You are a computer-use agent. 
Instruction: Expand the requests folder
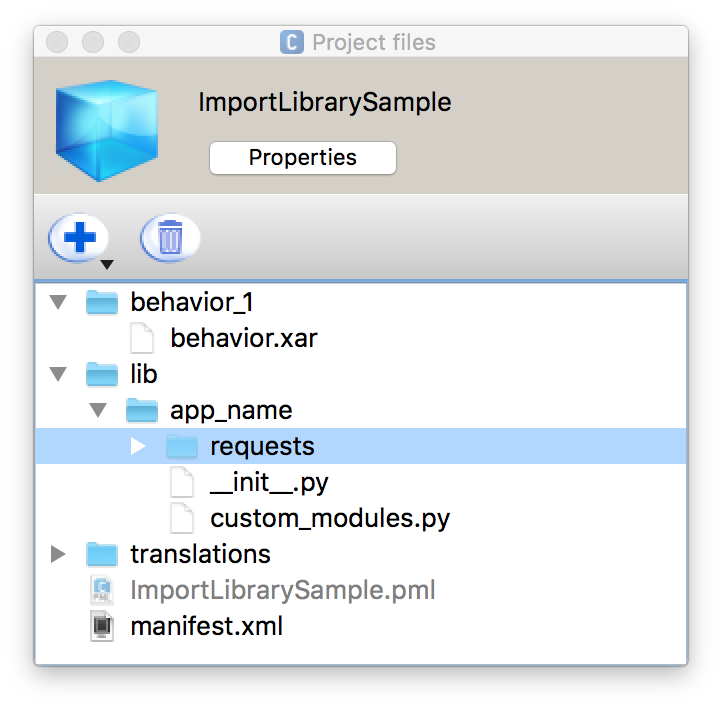click(x=138, y=446)
